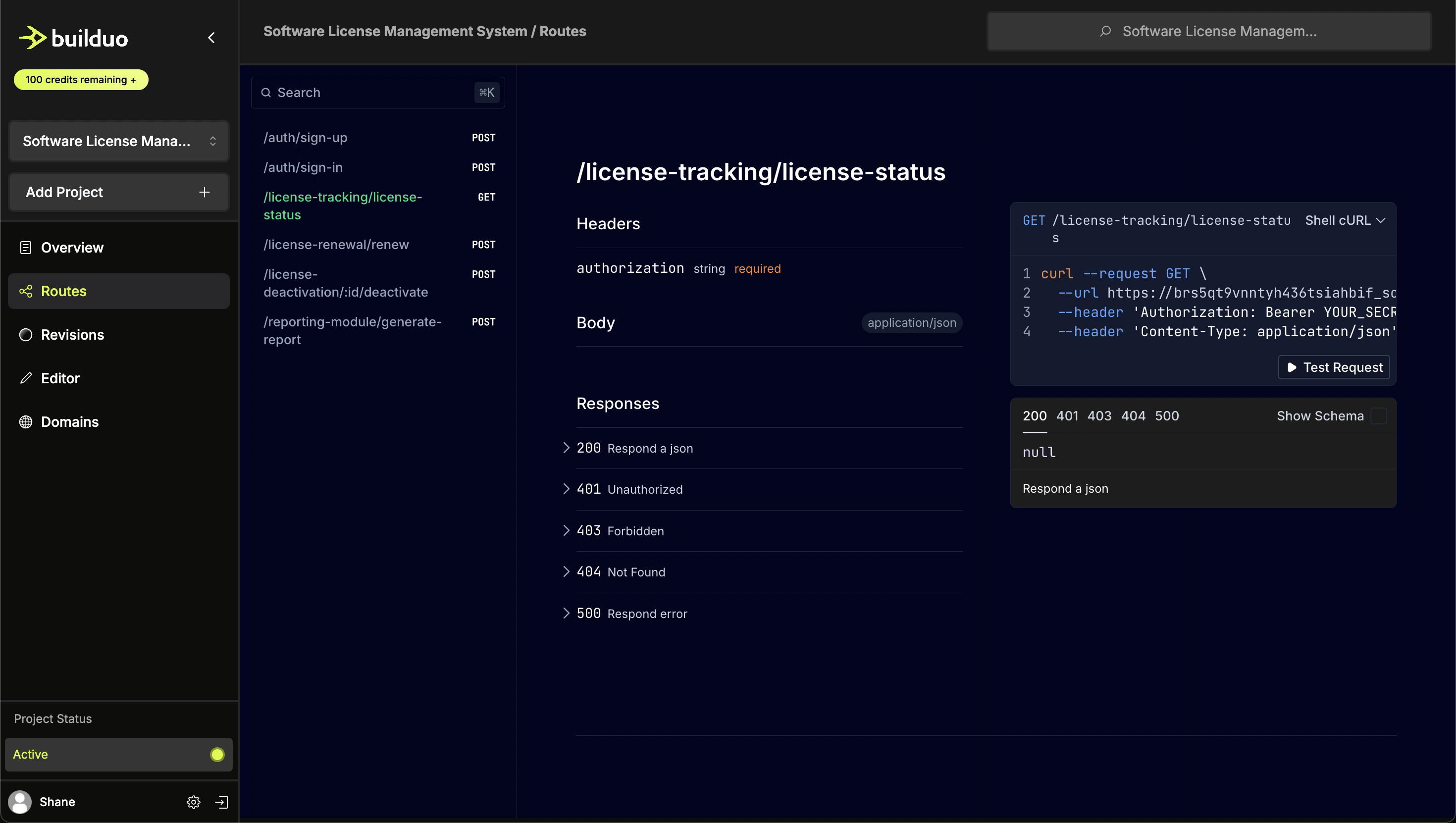Click the Active project status bar

pyautogui.click(x=119, y=754)
